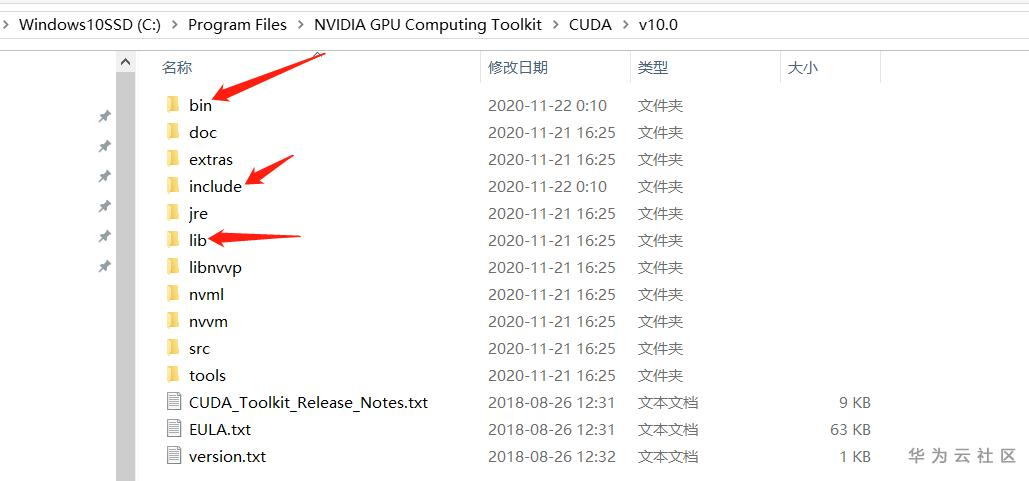Click the CUDA_Toolkit_Release_Notes.txt file icon
The width and height of the screenshot is (1029, 481).
(174, 402)
